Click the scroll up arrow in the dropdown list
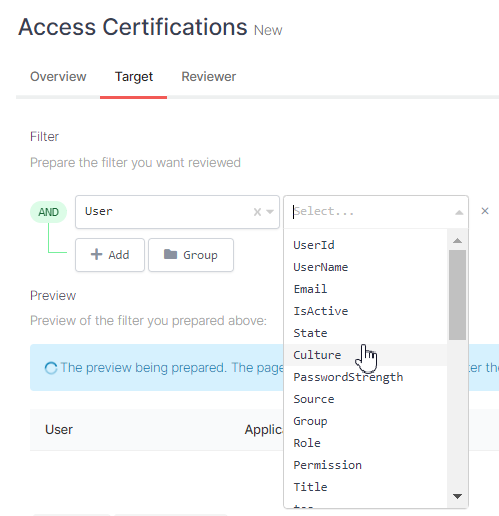Screen dimensions: 499x516 pyautogui.click(x=457, y=241)
